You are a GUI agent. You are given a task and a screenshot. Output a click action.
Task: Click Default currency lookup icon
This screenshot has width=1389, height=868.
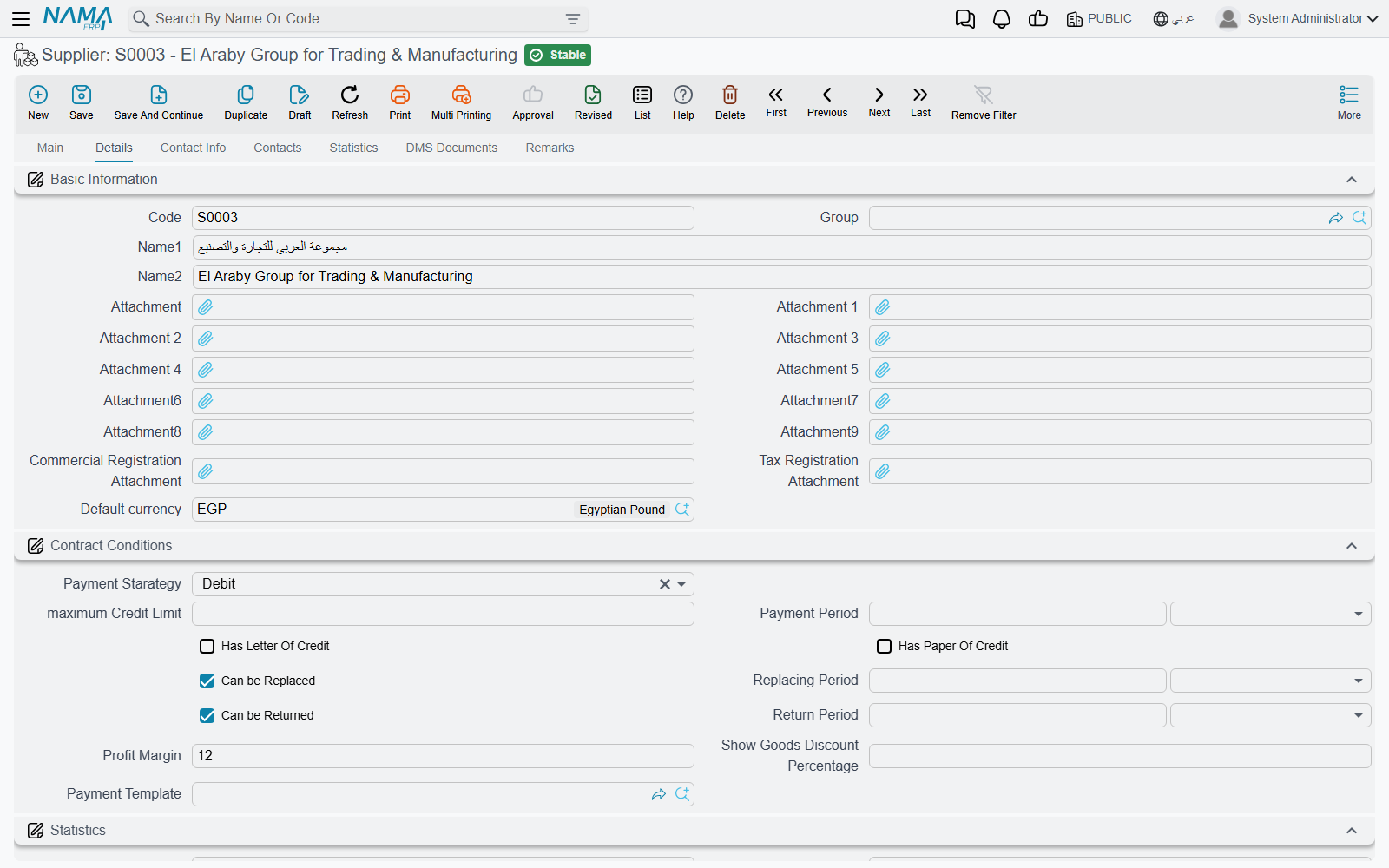click(682, 510)
